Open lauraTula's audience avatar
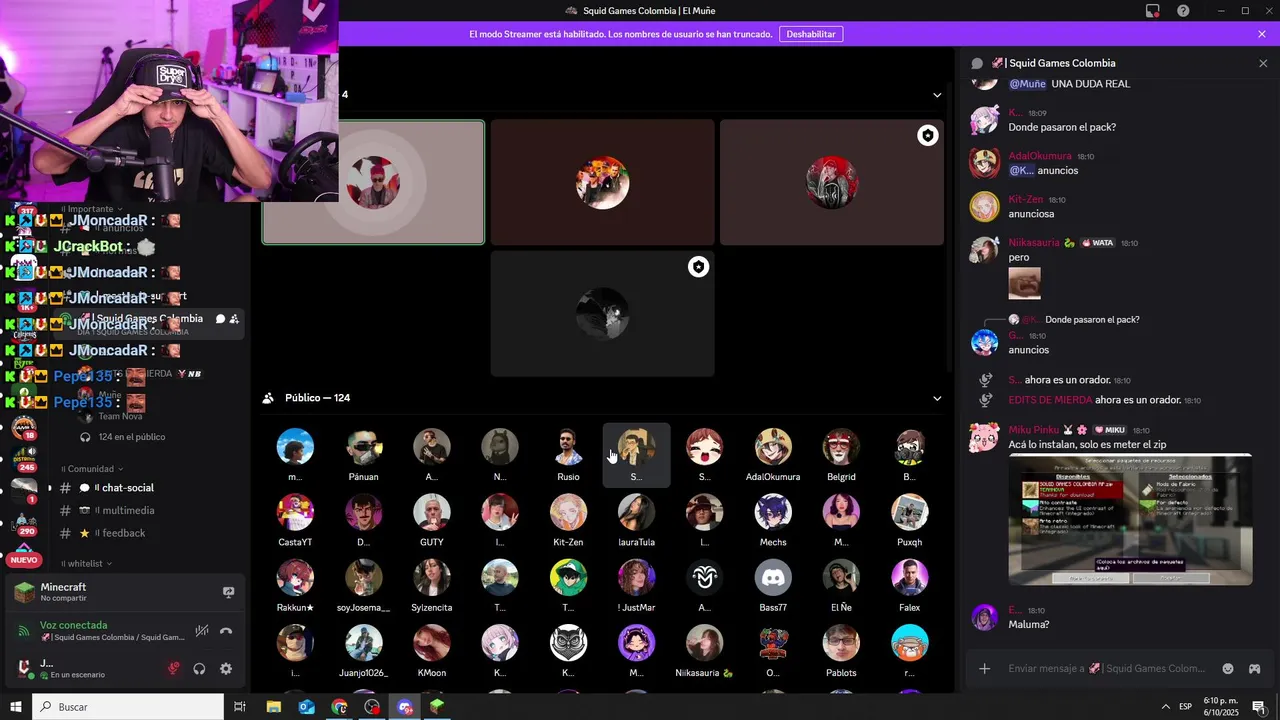The image size is (1280, 720). (636, 512)
